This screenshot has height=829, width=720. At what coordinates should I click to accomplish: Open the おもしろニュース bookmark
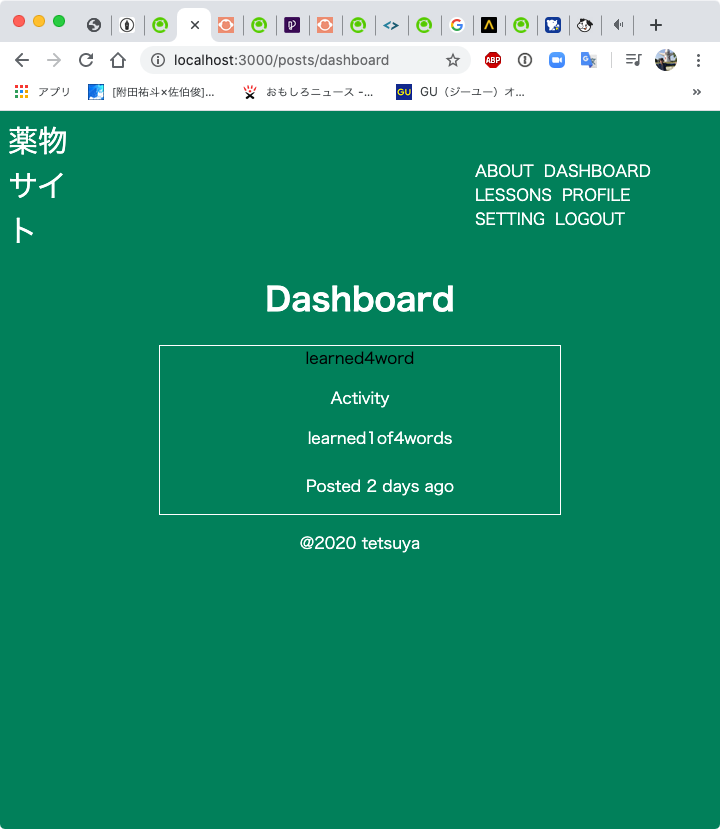pos(308,92)
